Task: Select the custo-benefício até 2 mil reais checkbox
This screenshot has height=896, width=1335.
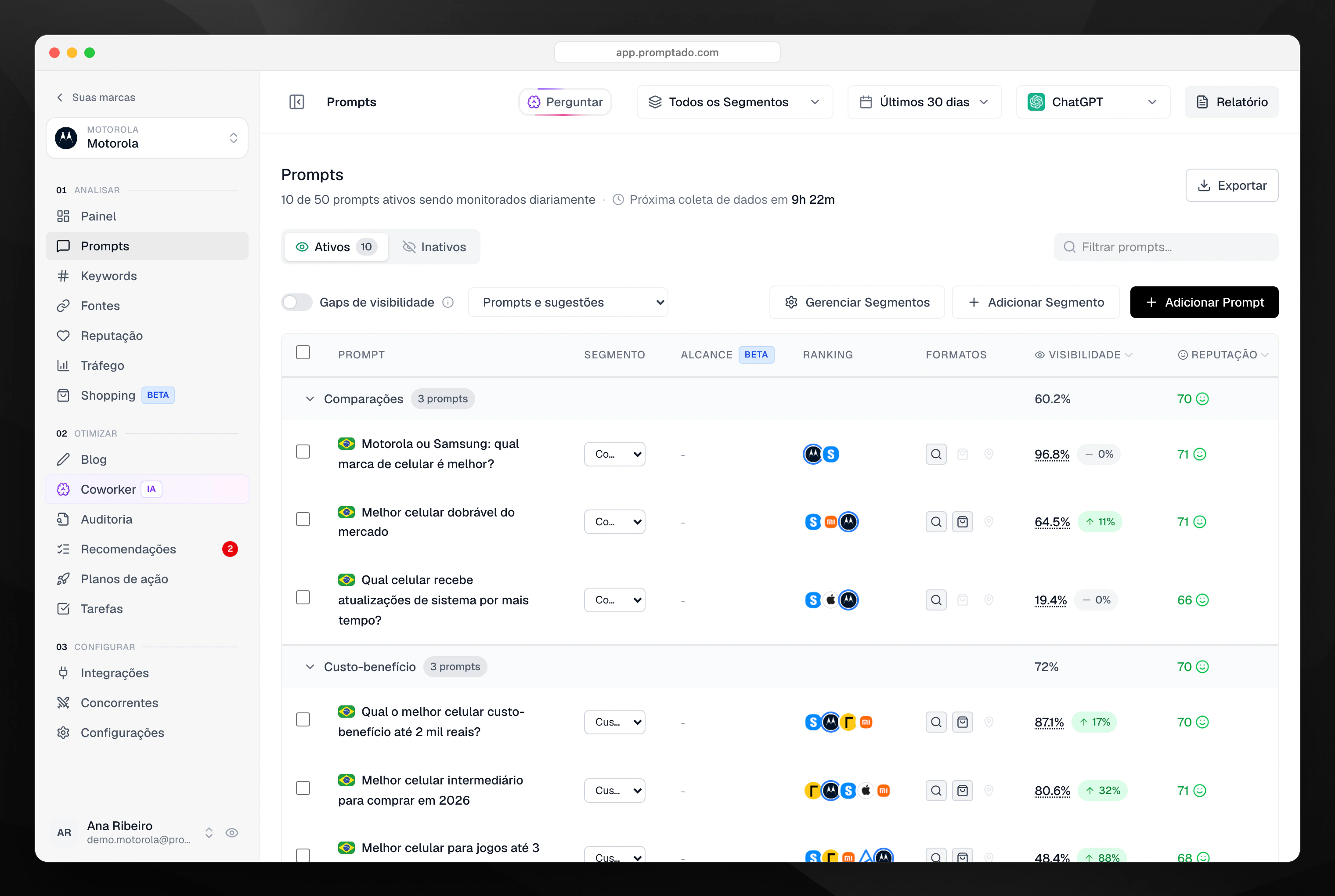Action: click(303, 720)
